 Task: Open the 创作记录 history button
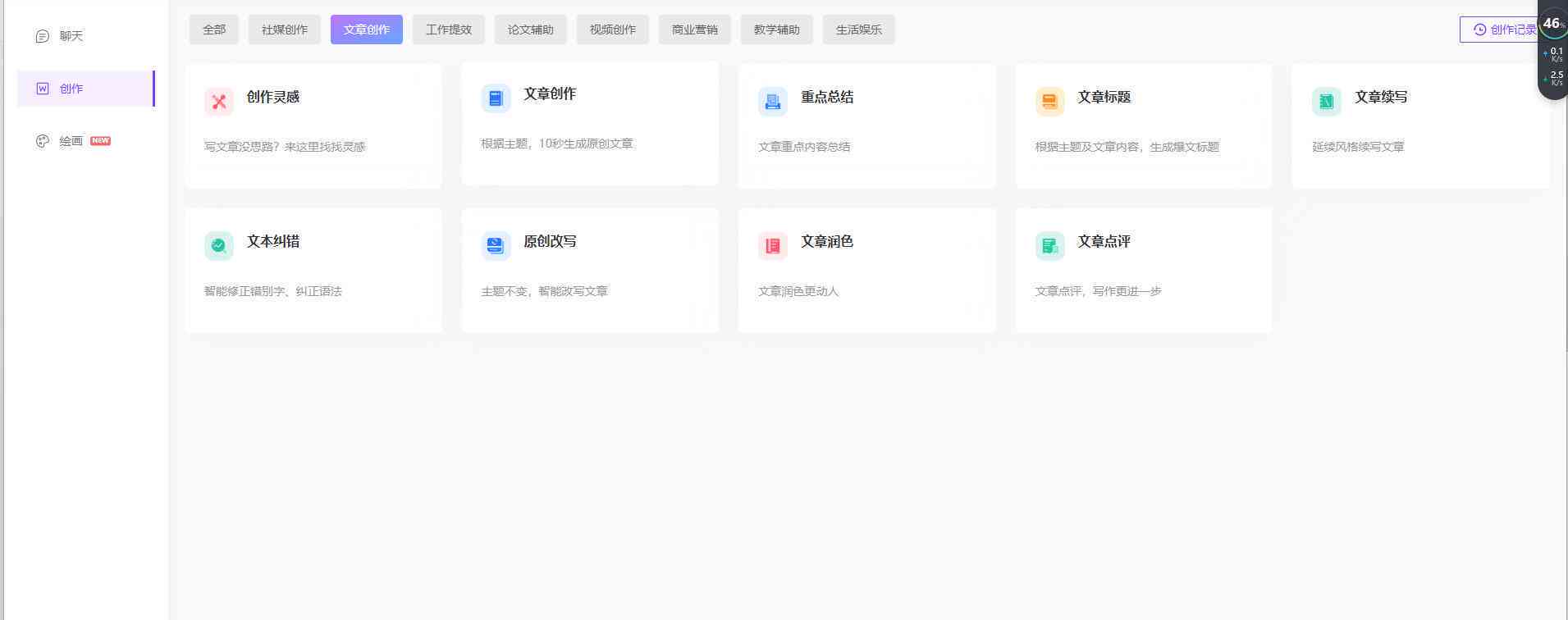(1502, 30)
